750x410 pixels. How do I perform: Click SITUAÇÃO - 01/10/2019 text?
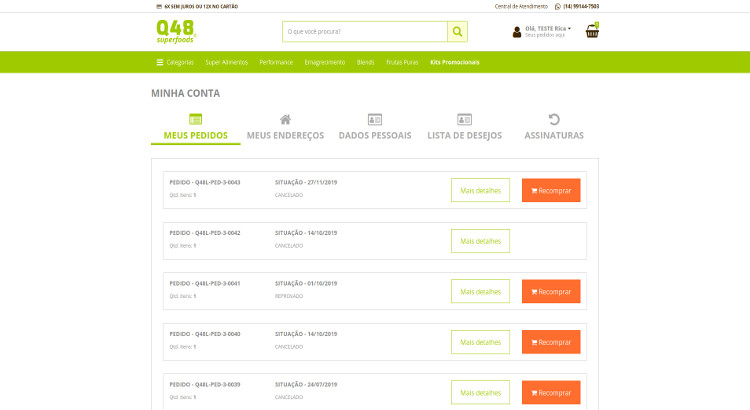click(306, 283)
